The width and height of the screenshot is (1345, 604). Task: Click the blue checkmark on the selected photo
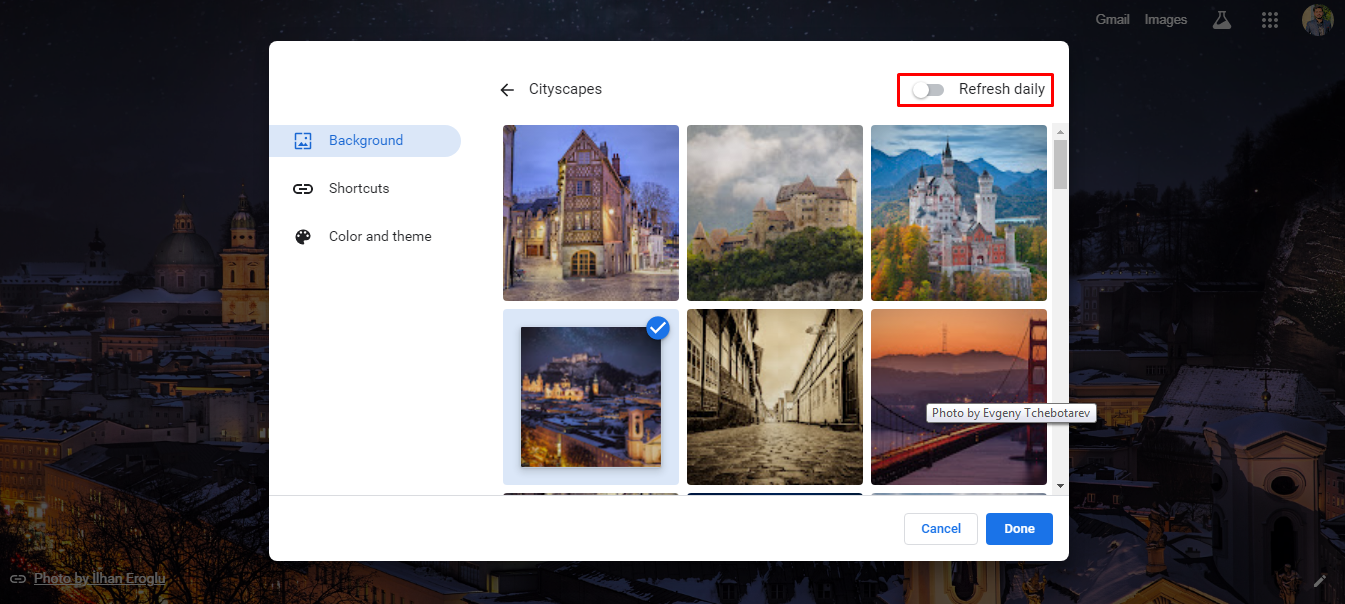tap(658, 327)
